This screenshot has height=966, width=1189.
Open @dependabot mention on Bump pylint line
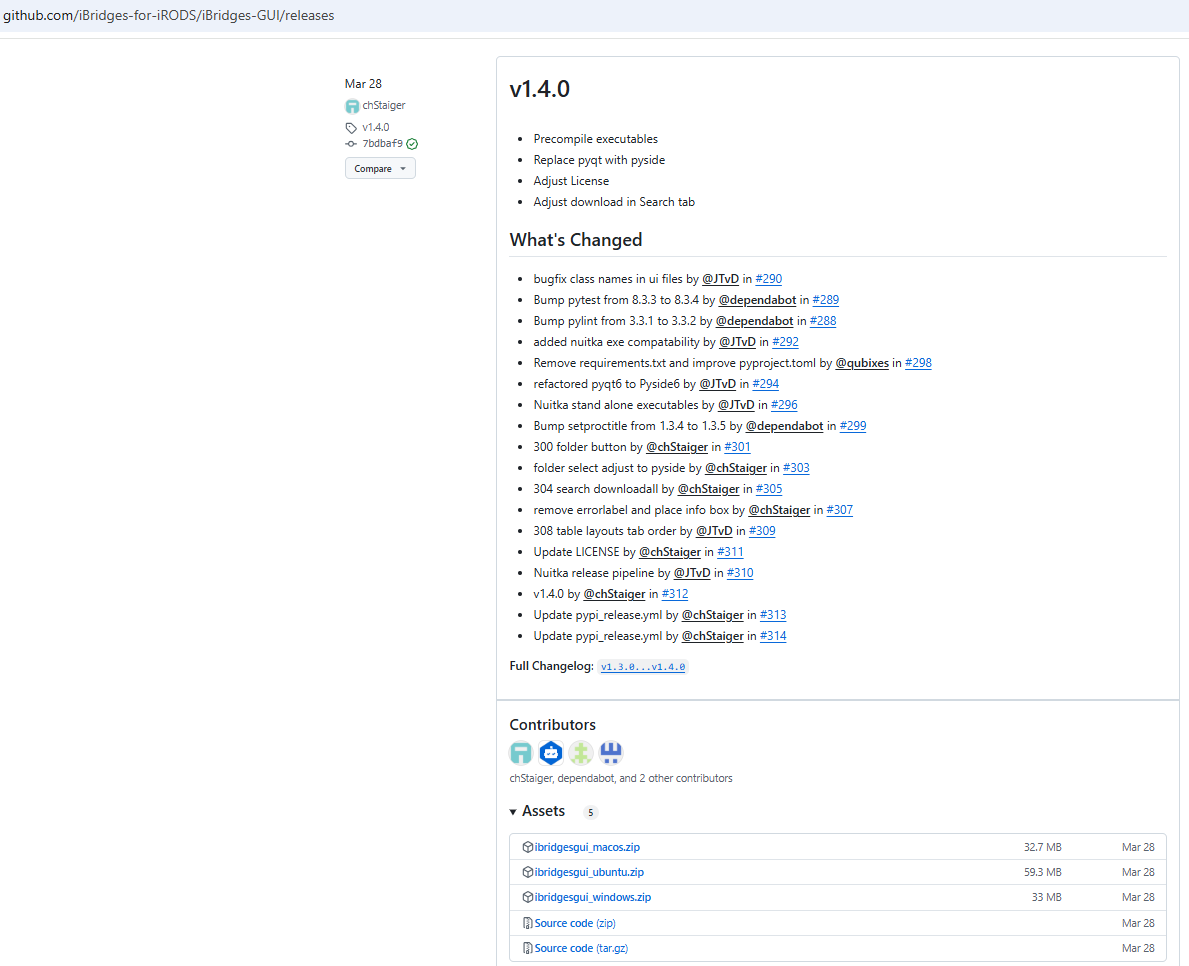pos(754,321)
